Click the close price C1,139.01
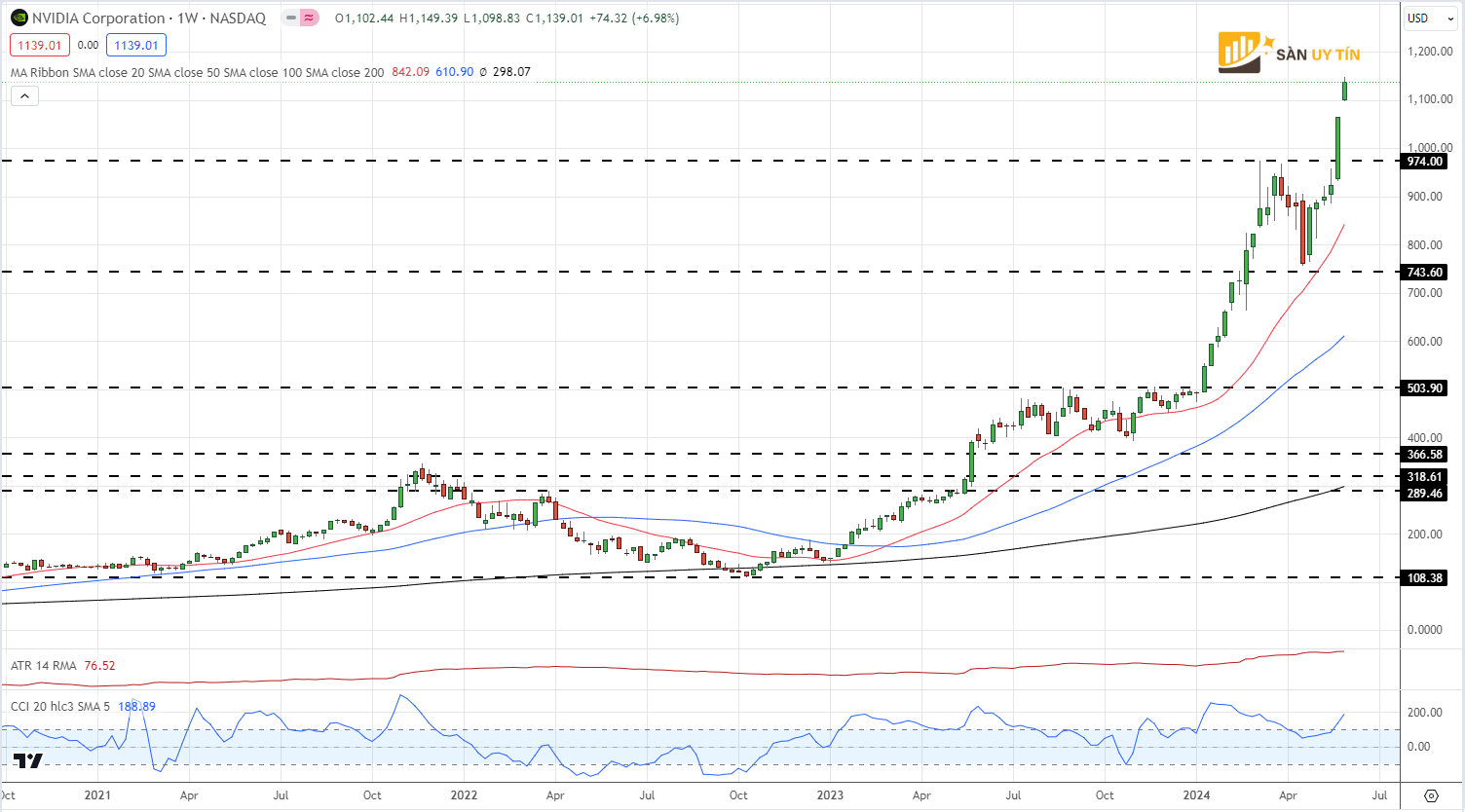The width and height of the screenshot is (1465, 812). click(555, 18)
